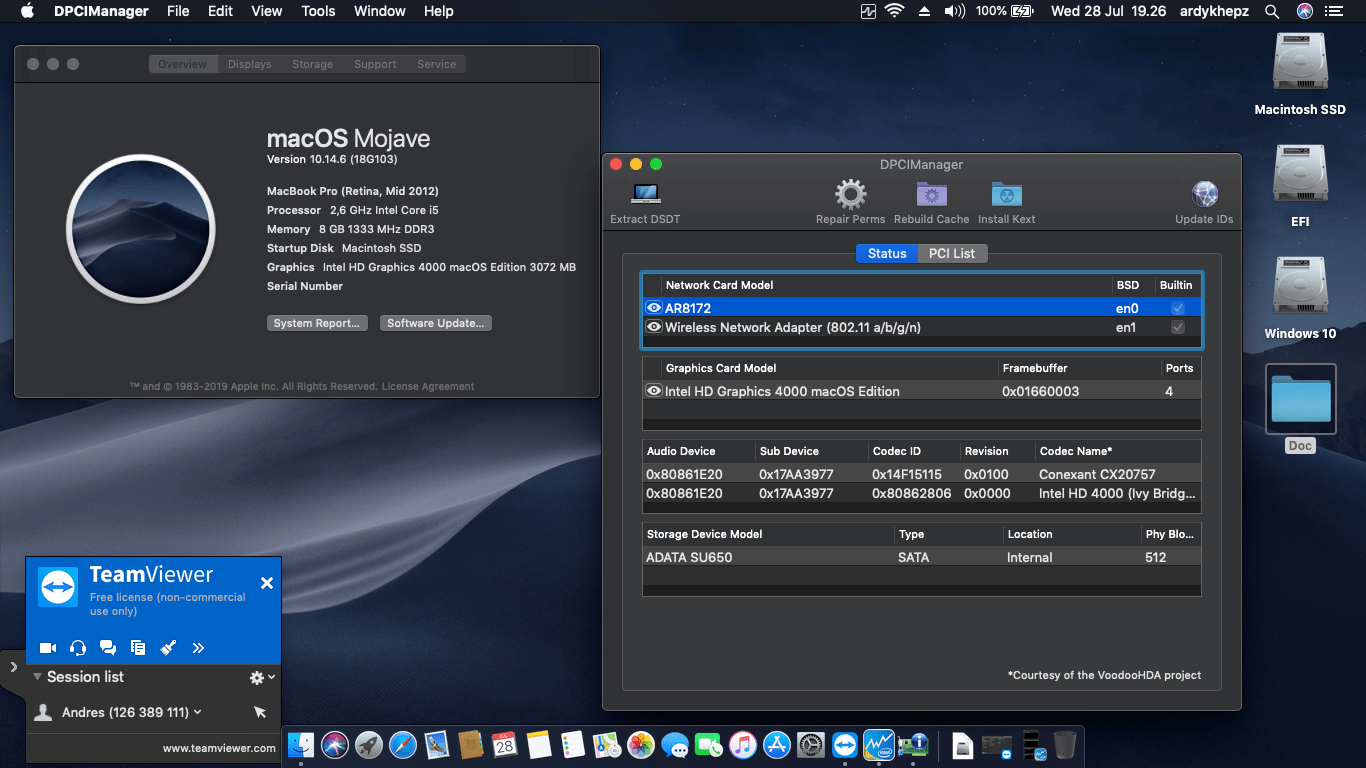Screen dimensions: 1366x768
Task: Switch to PCI List tab
Action: tap(952, 253)
